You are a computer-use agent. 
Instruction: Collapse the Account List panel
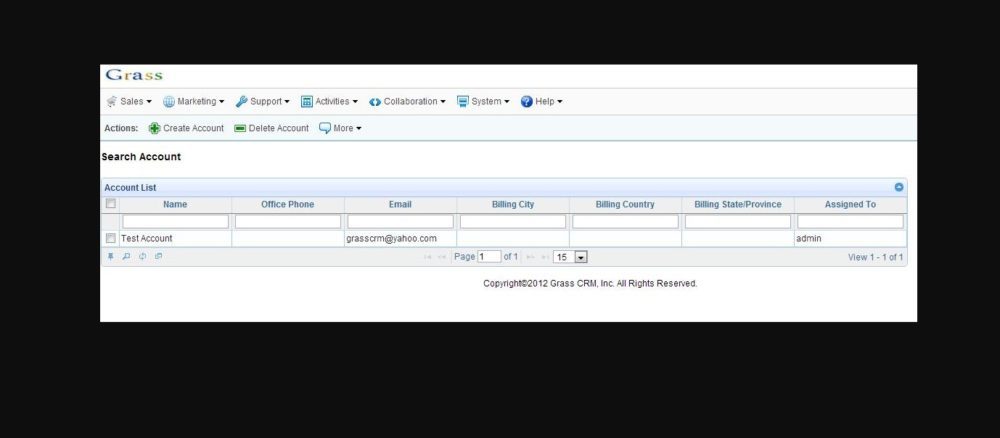[899, 187]
